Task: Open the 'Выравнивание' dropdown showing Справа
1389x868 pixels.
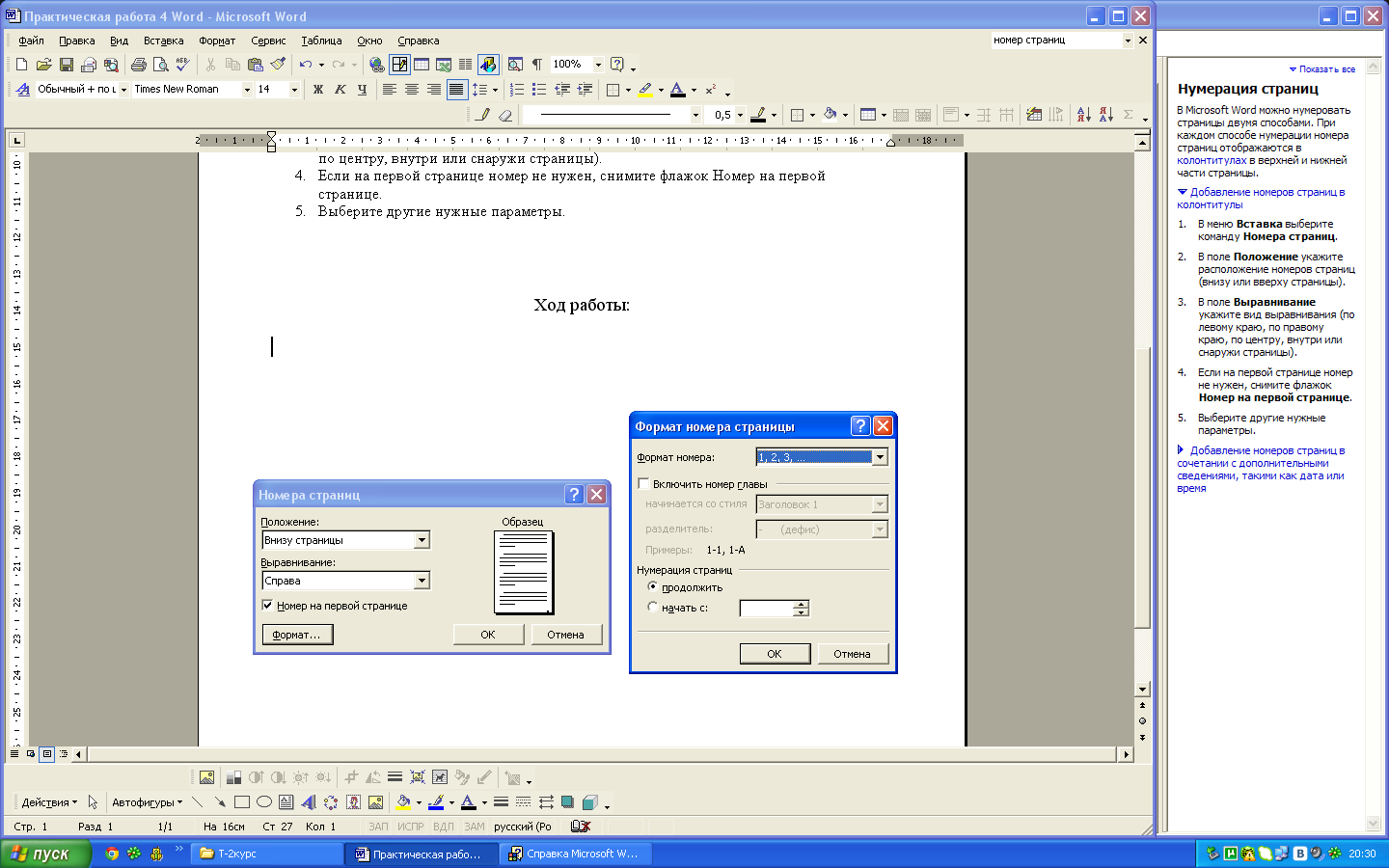Action: coord(422,581)
